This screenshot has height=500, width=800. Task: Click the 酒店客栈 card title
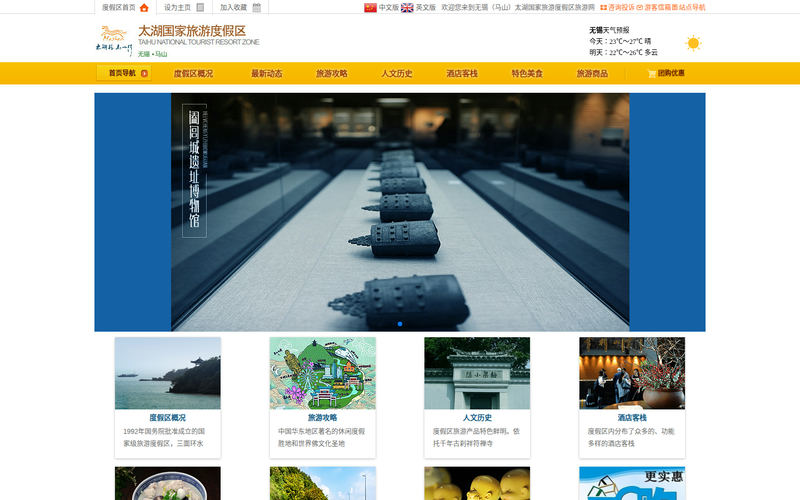tap(632, 417)
